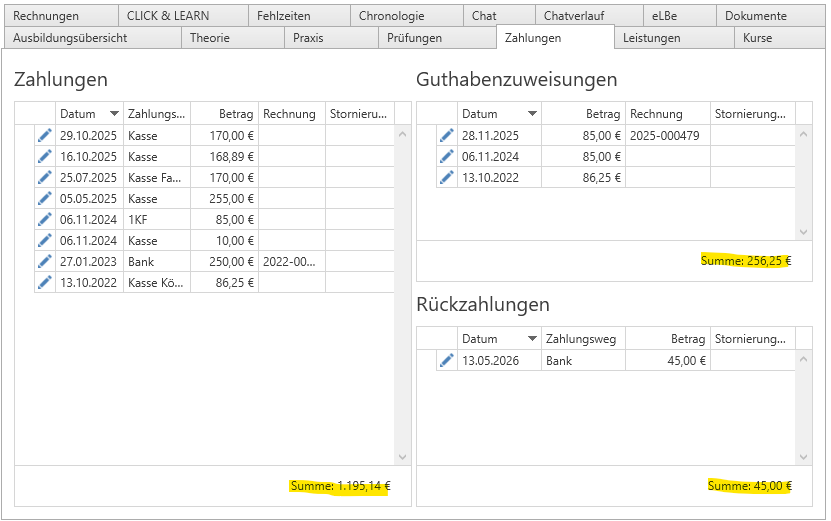Edit the 28.11.2025 Guthabenzuweisung entry

[447, 136]
